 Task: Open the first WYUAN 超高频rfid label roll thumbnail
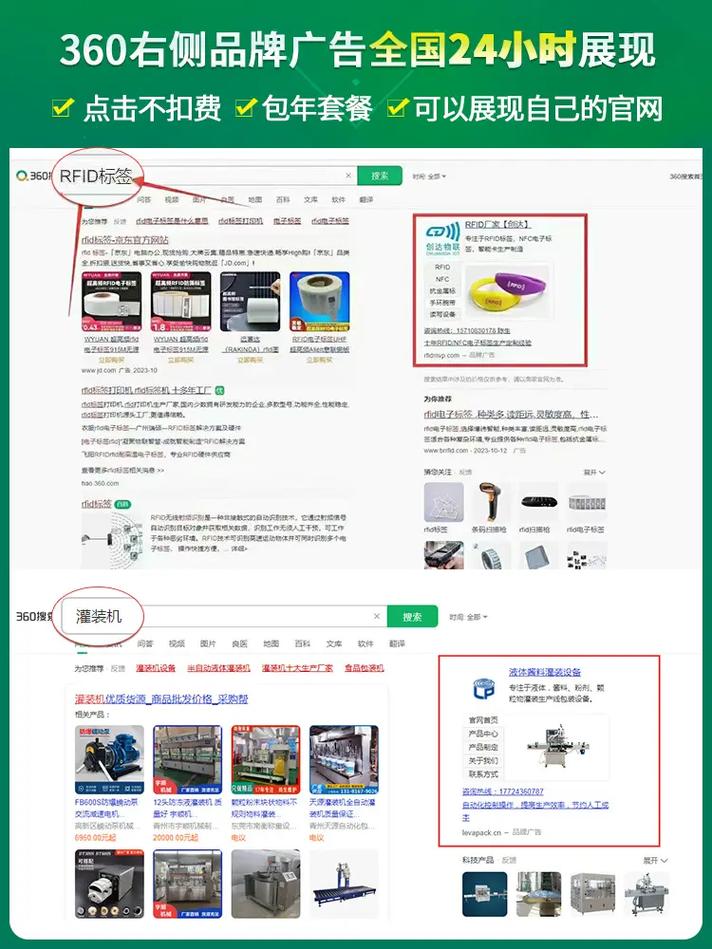click(x=111, y=301)
